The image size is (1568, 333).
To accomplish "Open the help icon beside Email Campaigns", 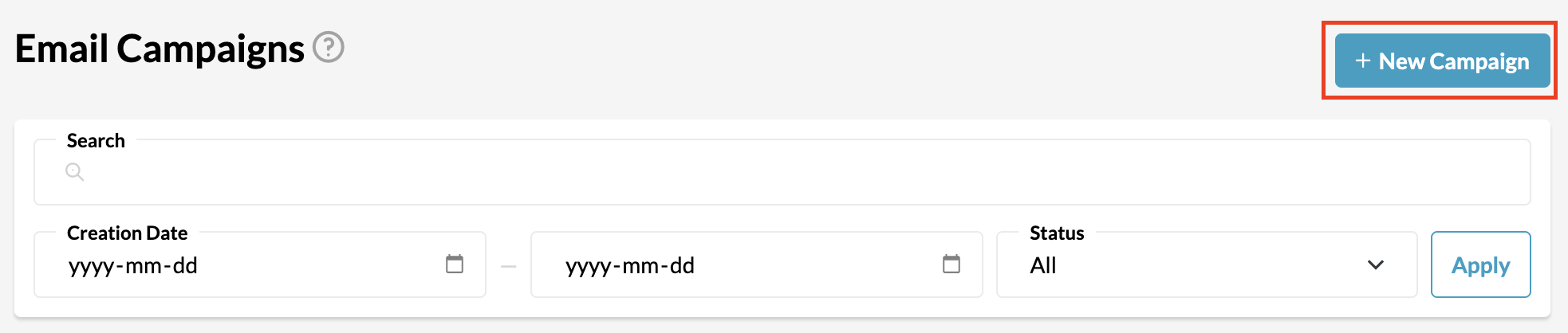I will click(328, 48).
